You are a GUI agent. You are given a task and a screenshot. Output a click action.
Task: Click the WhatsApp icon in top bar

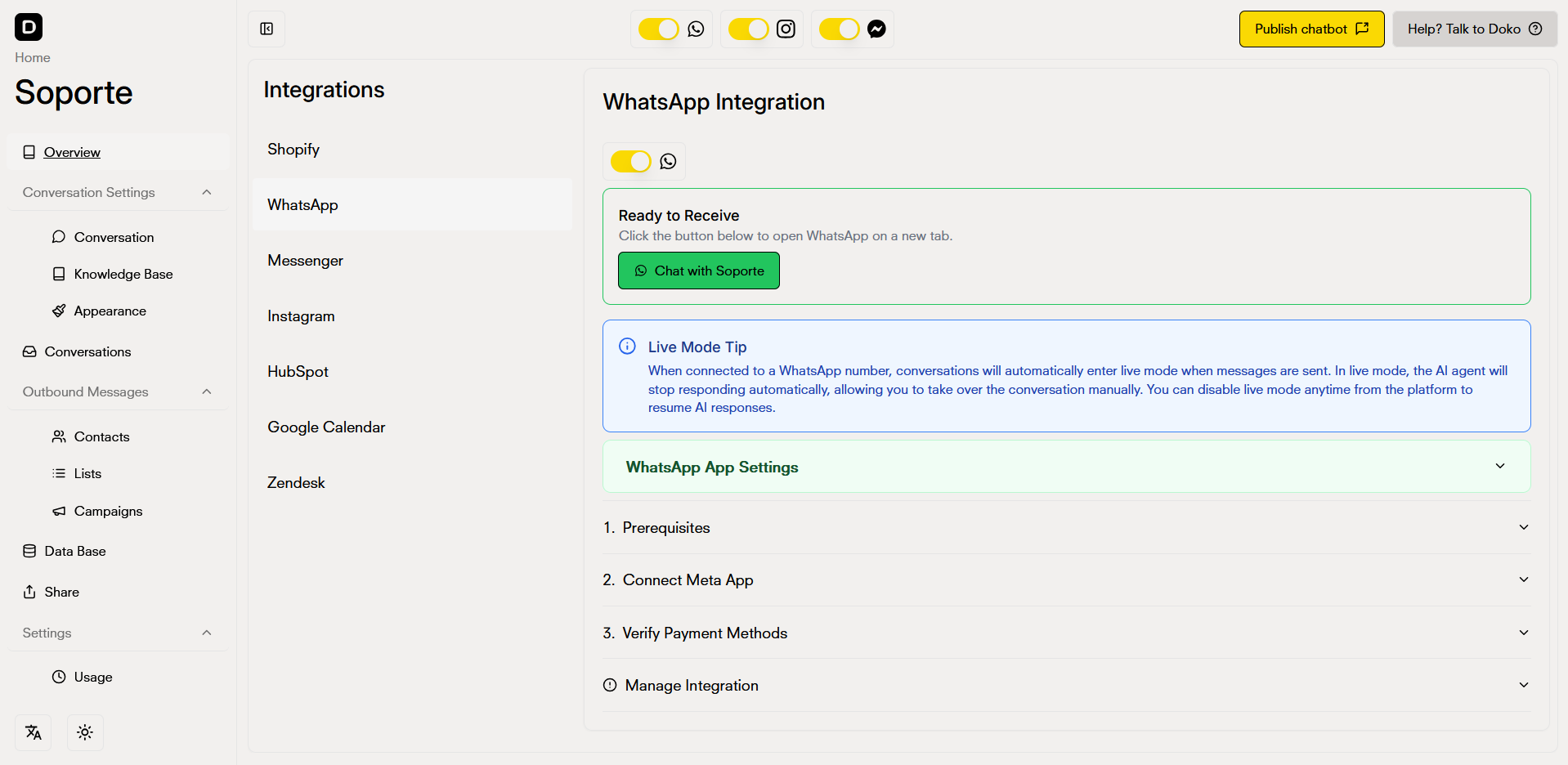(x=696, y=29)
